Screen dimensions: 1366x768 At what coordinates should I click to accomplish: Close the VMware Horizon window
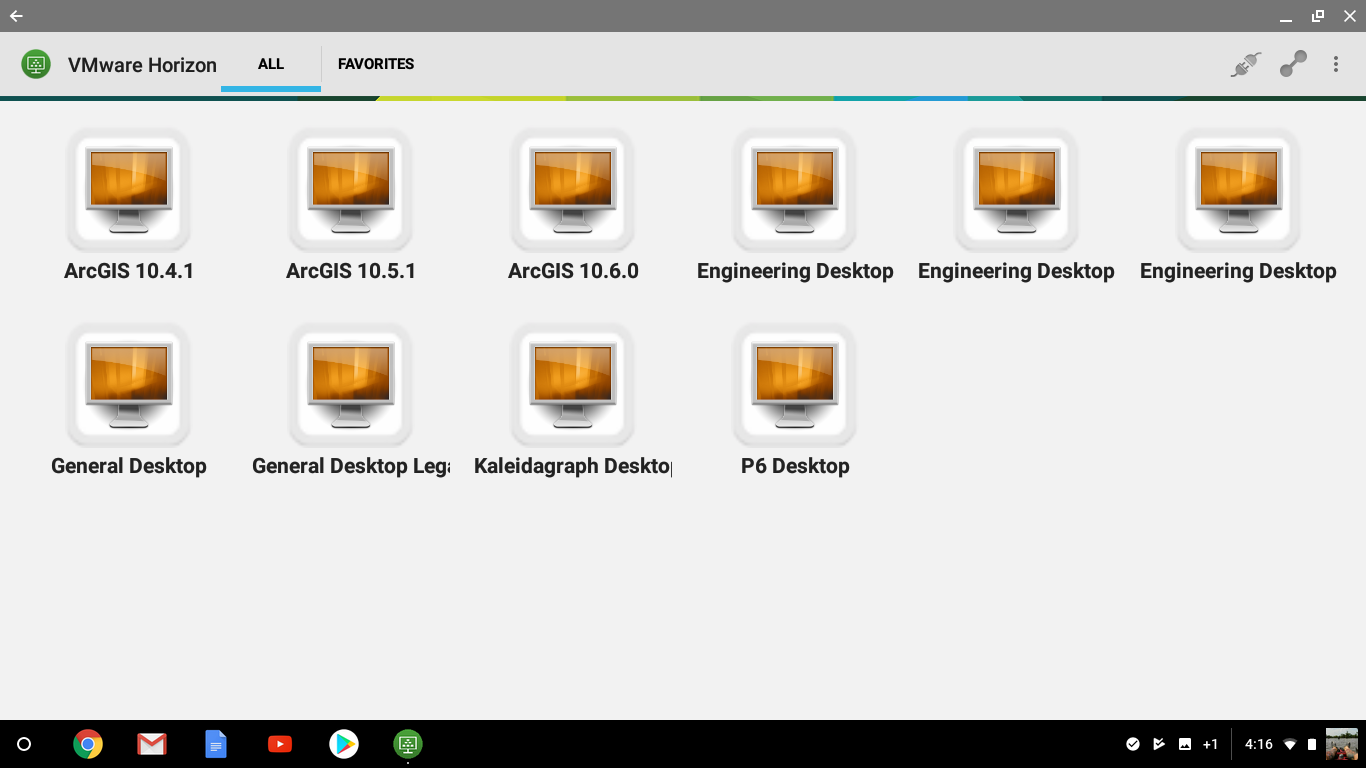tap(1349, 16)
